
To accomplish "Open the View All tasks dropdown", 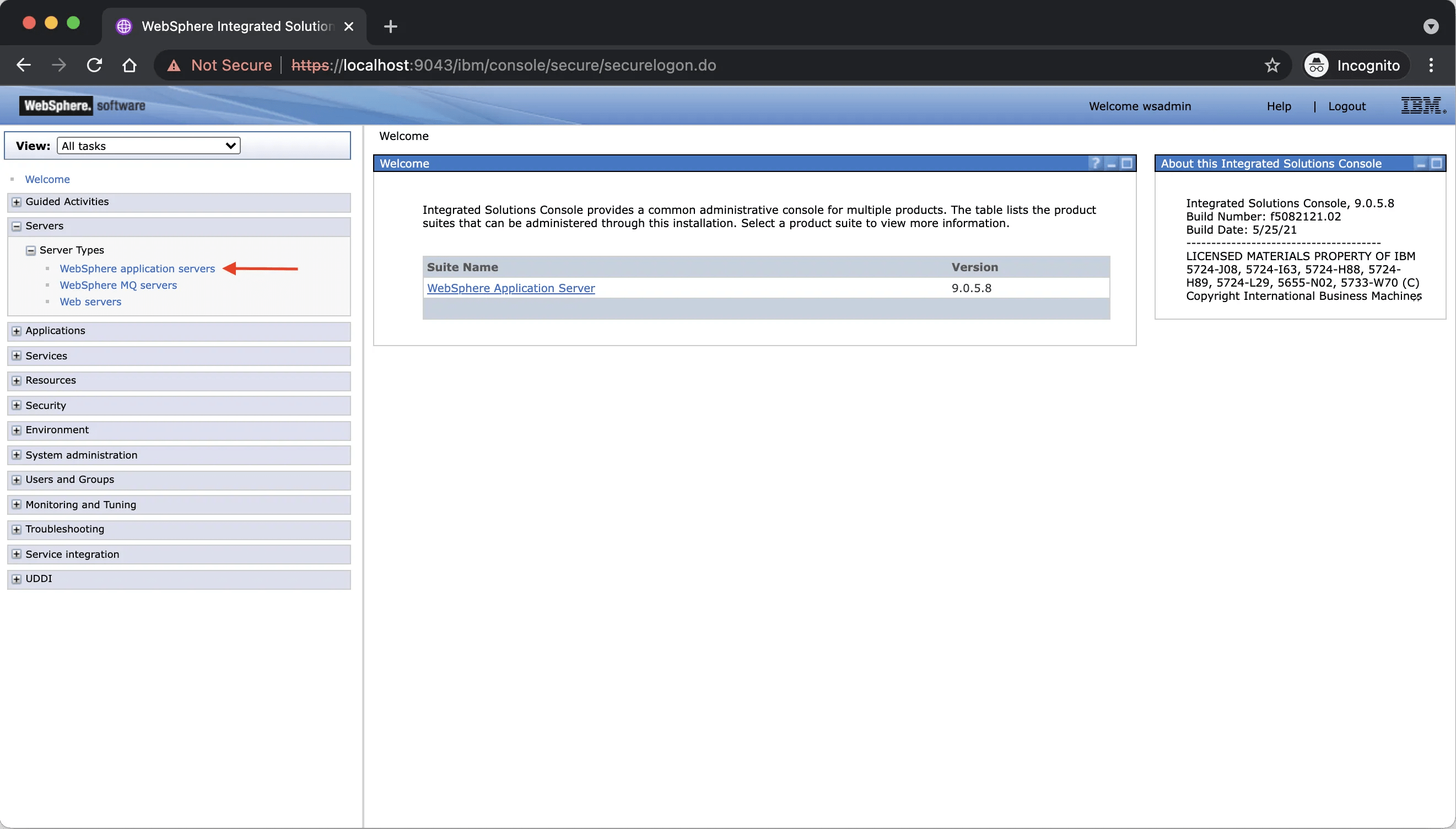I will click(x=149, y=146).
